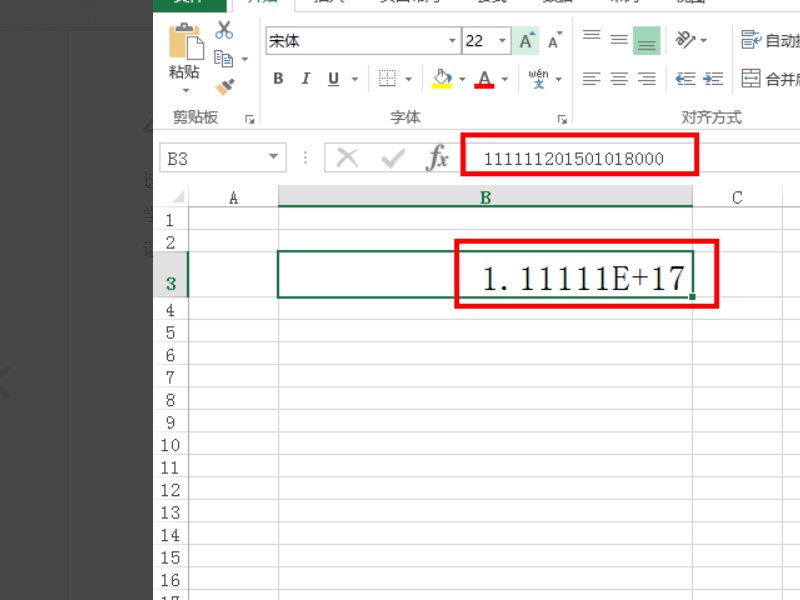Click the Phonetic Guide (拼音) icon
Screen dimensions: 800x600
tap(540, 77)
